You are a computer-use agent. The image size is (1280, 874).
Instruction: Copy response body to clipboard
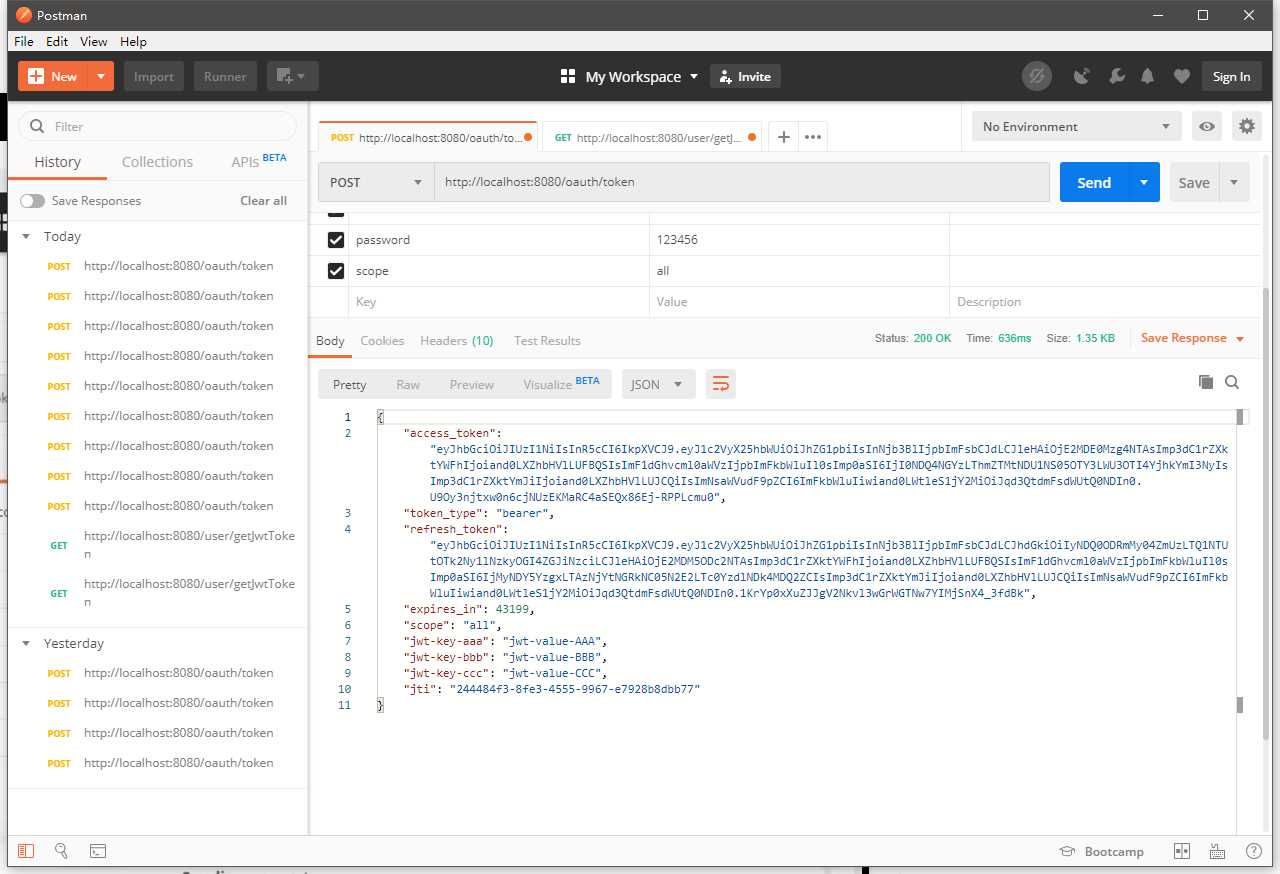1206,382
